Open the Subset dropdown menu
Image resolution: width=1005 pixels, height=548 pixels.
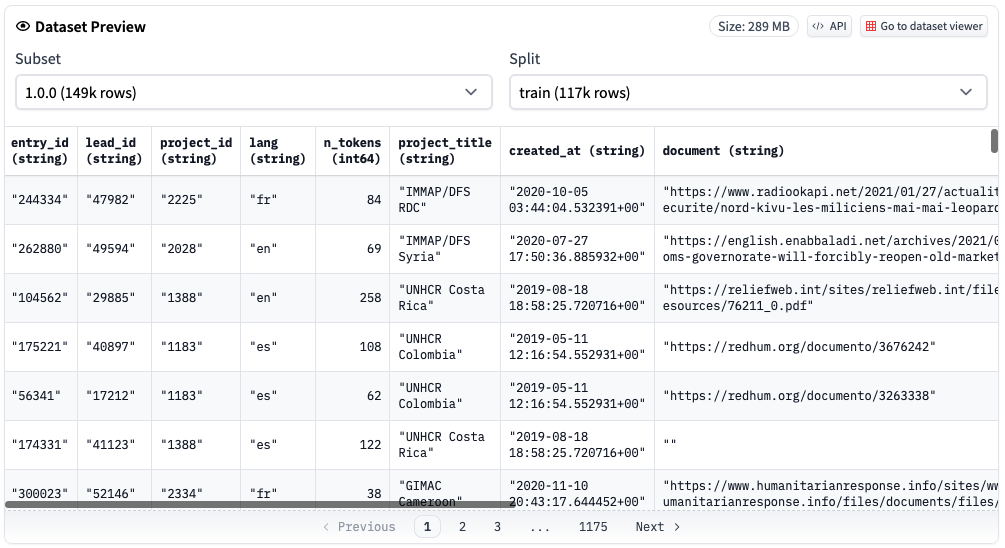pos(253,92)
